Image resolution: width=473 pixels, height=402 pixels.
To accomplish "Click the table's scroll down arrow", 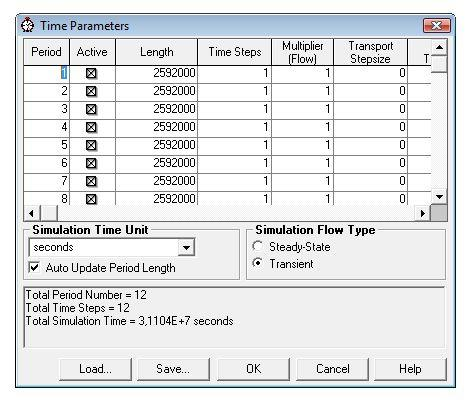I will click(x=439, y=197).
